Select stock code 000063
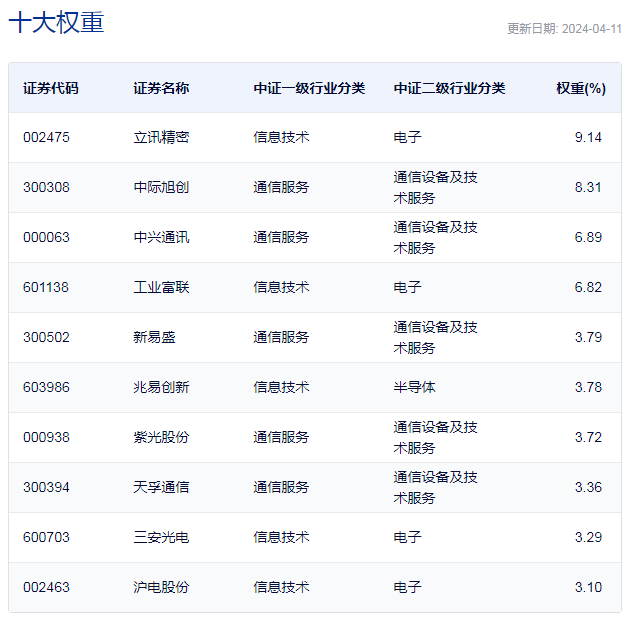This screenshot has height=623, width=627. coord(46,237)
